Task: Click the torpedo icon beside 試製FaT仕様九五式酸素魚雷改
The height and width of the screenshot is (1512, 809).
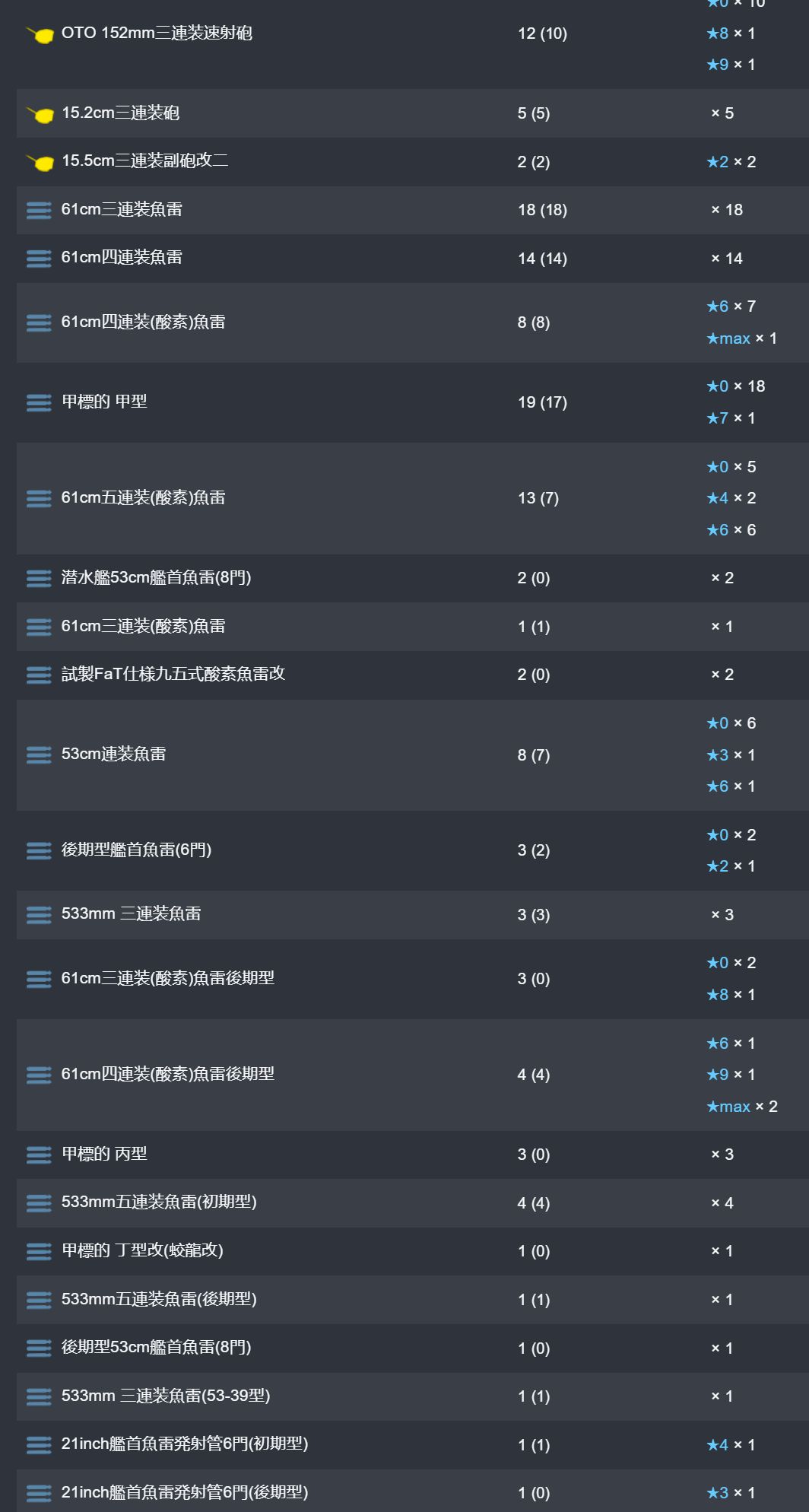Action: [39, 675]
